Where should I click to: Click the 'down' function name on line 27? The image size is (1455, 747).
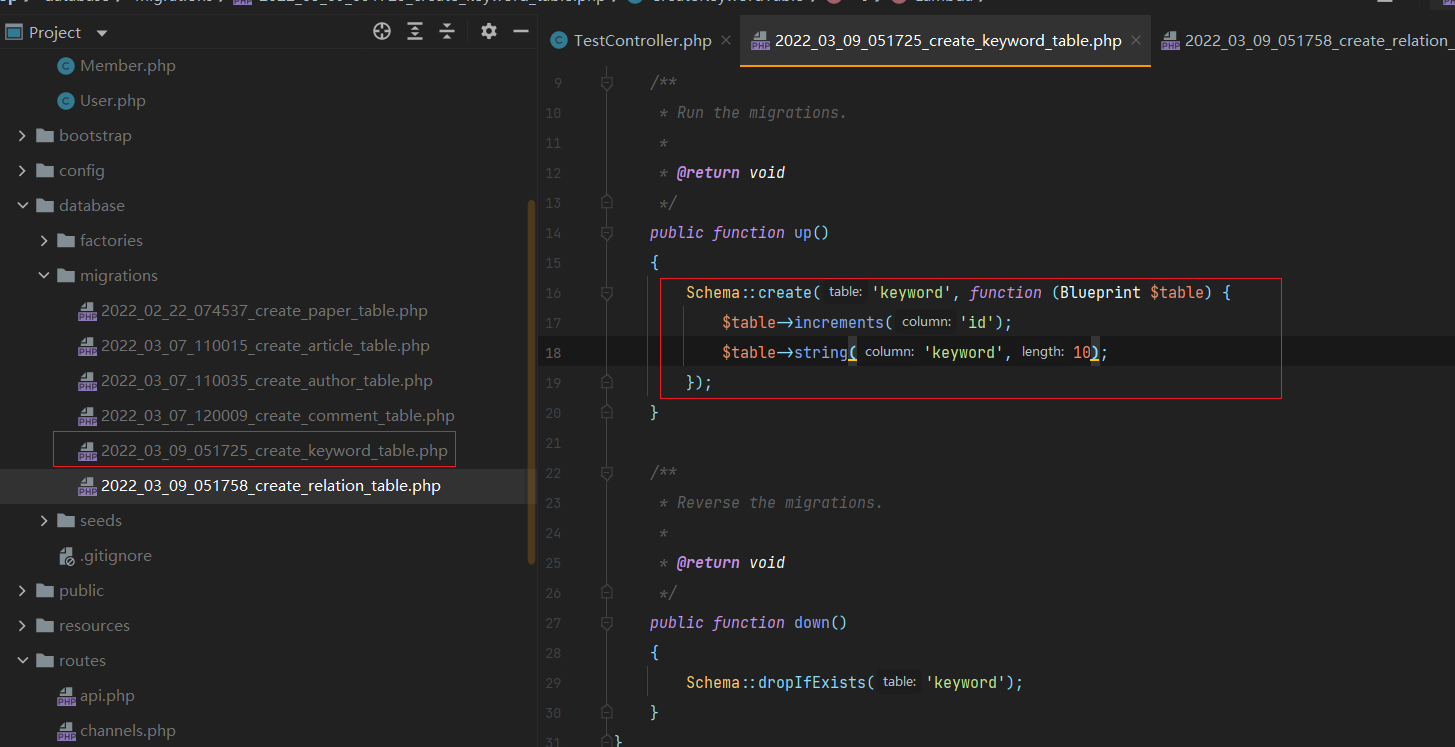812,623
